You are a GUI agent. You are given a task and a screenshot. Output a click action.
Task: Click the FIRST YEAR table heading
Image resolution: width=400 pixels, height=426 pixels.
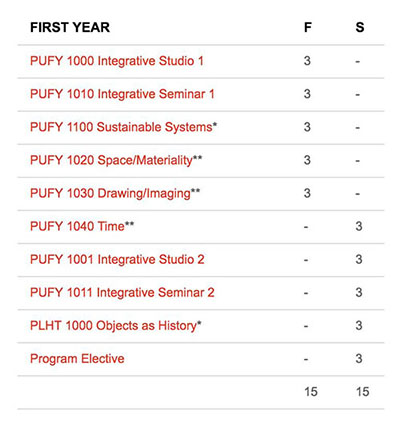[x=70, y=27]
